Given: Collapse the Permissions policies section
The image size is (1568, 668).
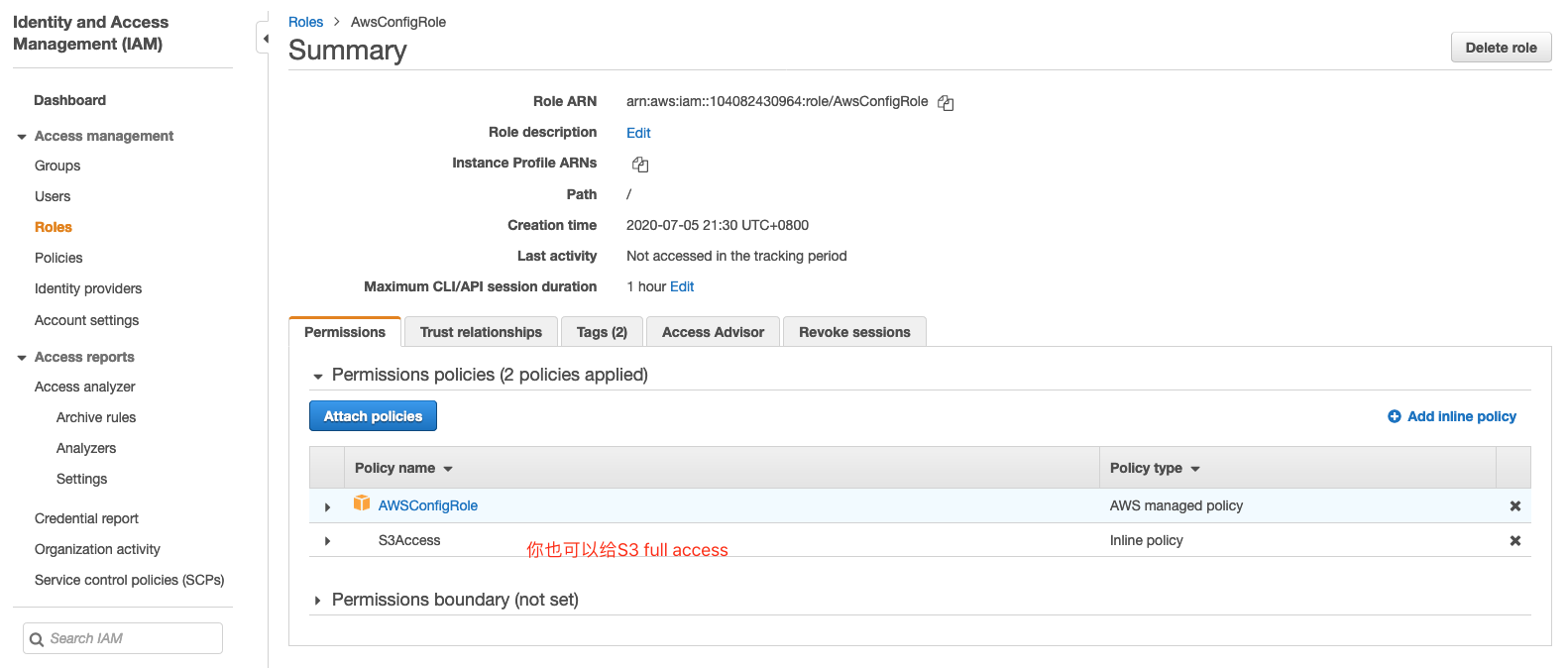Looking at the screenshot, I should coord(318,377).
